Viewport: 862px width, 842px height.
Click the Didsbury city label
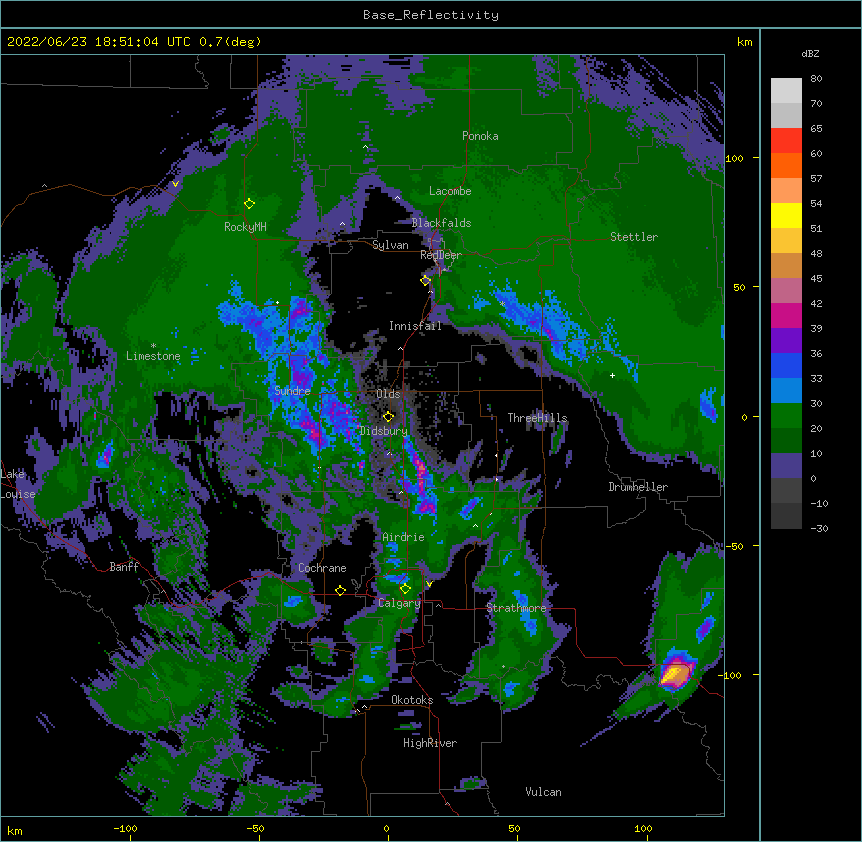[384, 431]
